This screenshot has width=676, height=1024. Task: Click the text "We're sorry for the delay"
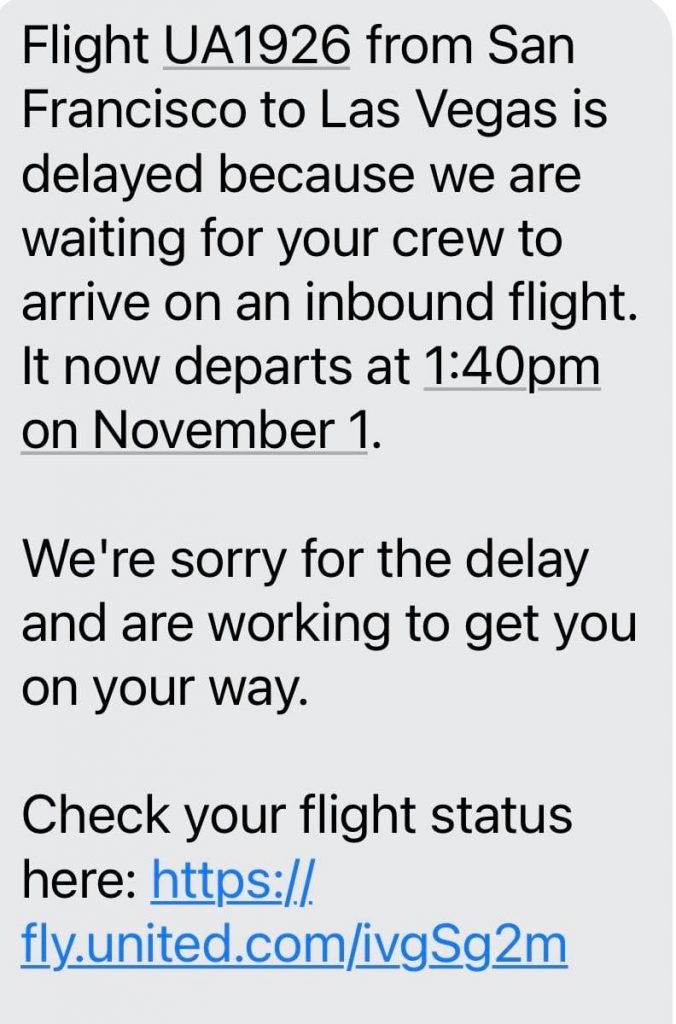coord(304,561)
